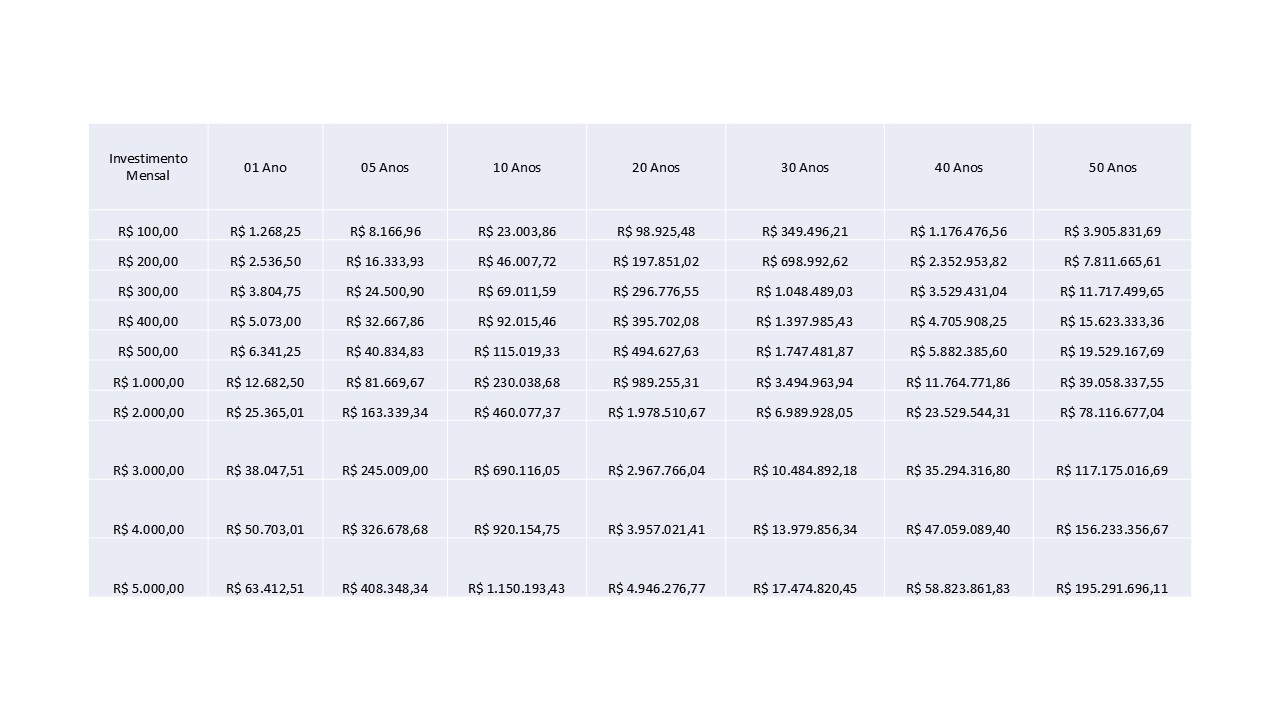Screen dimensions: 1280x720
Task: Click the "40 Anos" column header
Action: click(x=959, y=168)
